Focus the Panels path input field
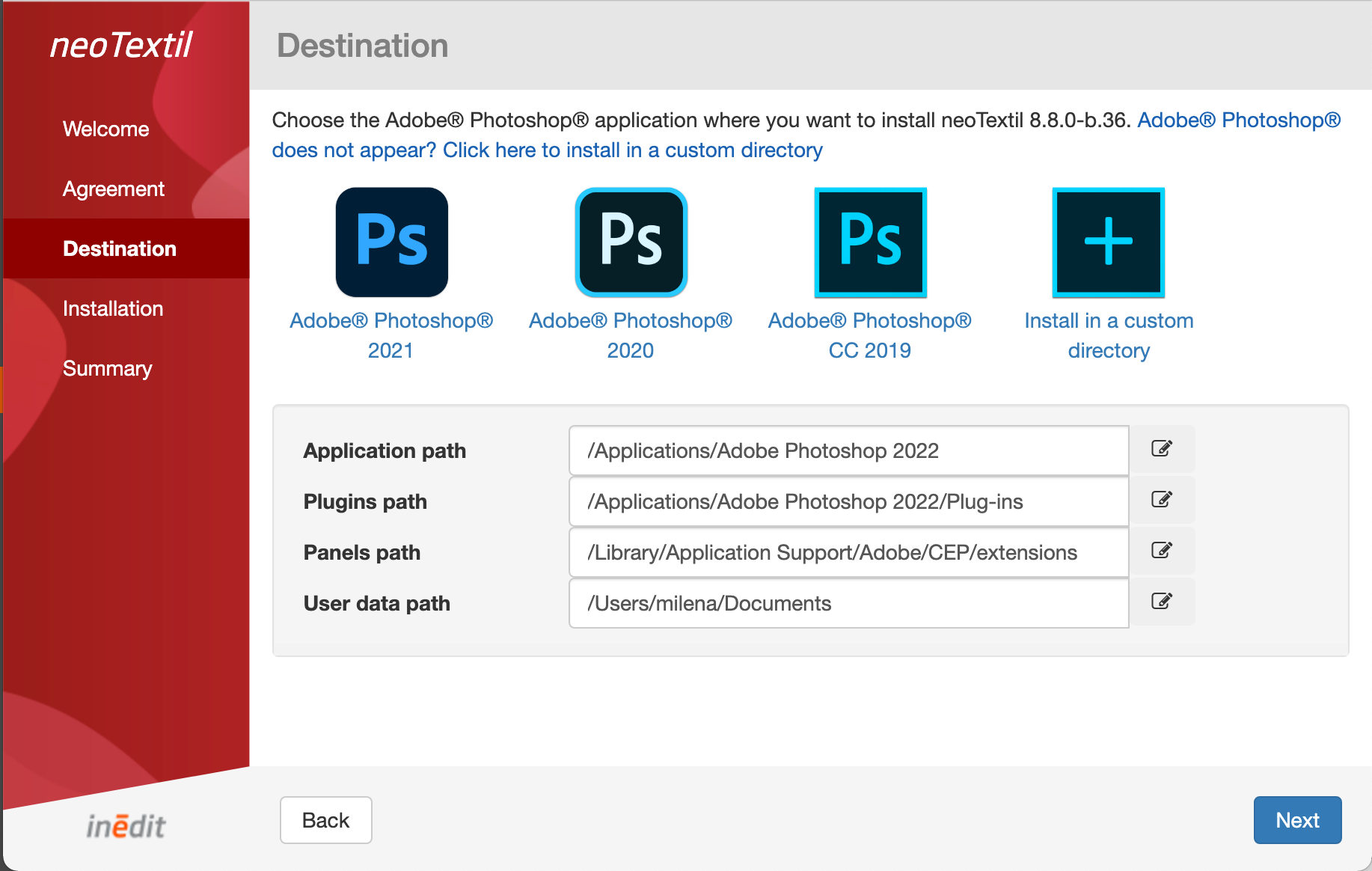 point(849,552)
